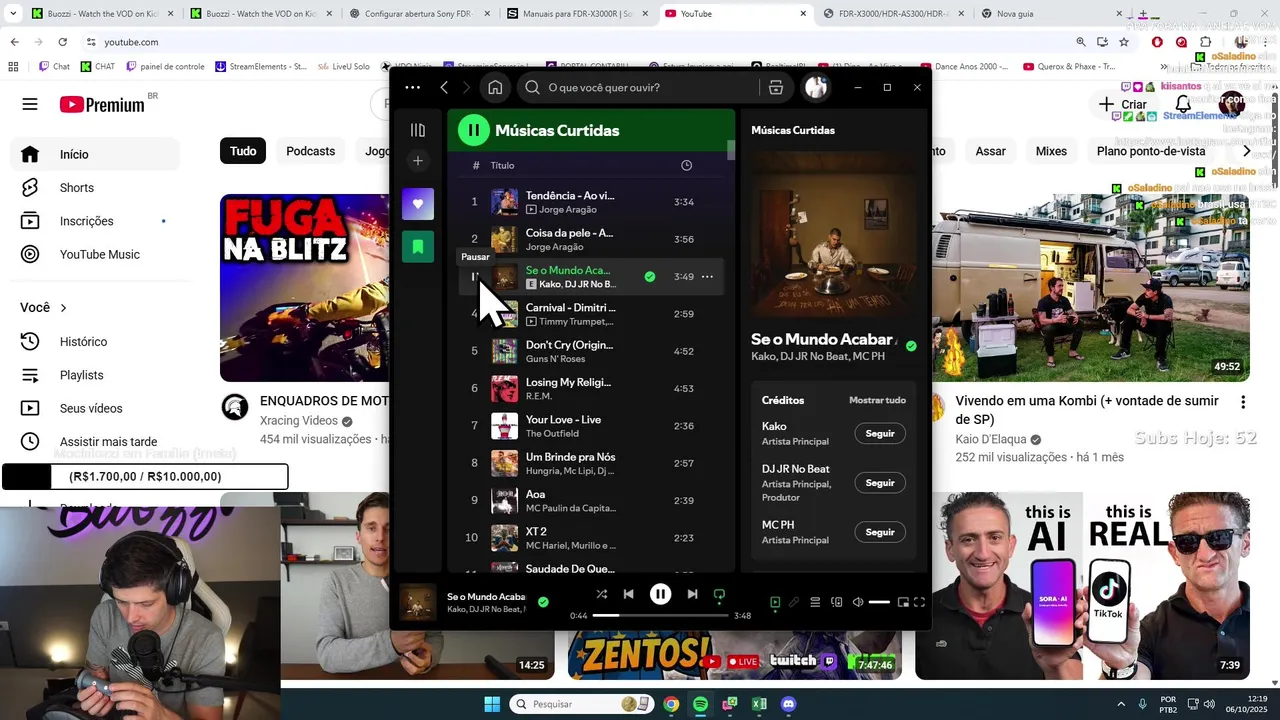
Task: Open YouTube Shorts in sidebar
Action: pyautogui.click(x=95, y=188)
